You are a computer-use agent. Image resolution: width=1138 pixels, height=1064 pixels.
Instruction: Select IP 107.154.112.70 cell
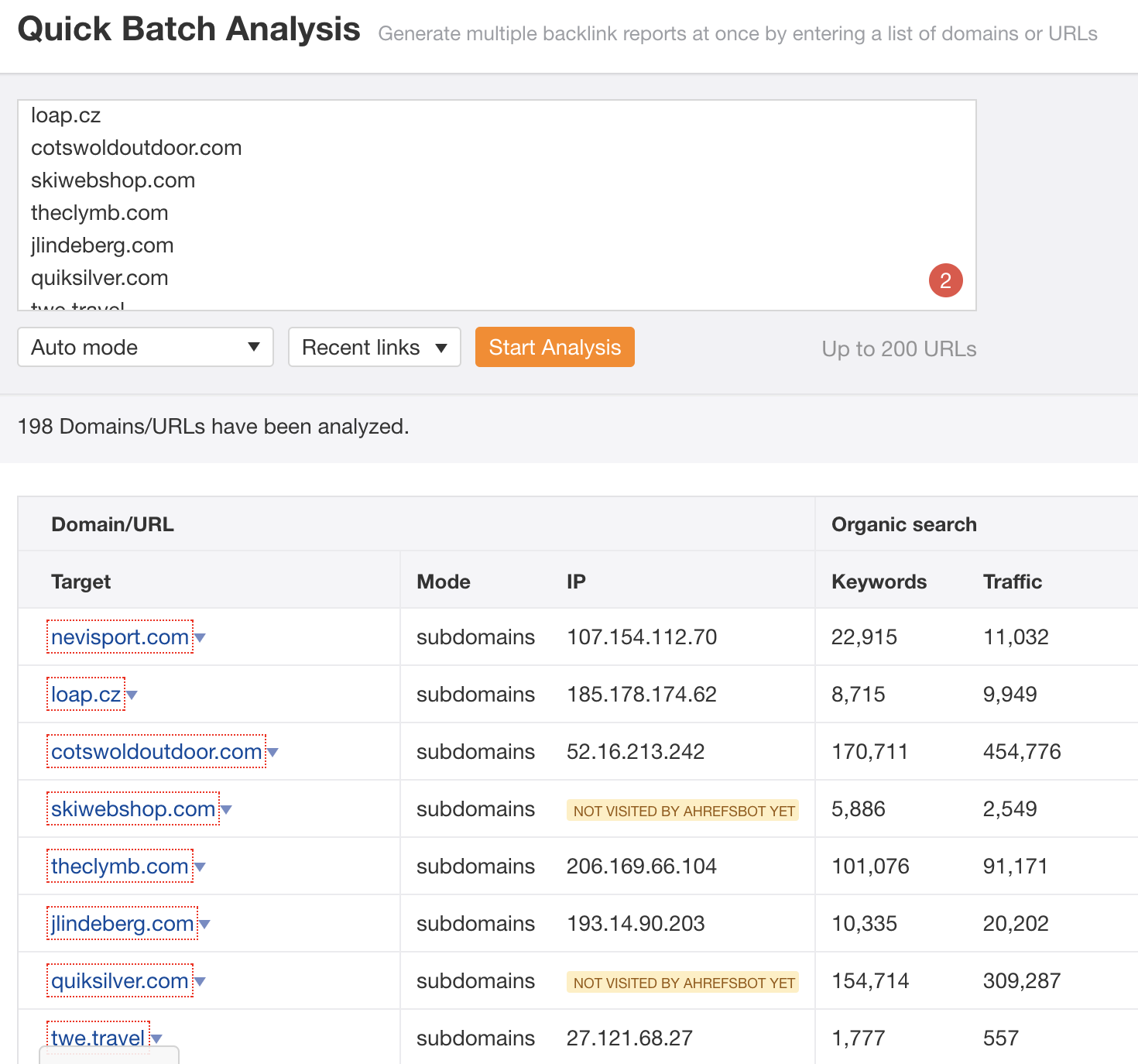pos(642,637)
